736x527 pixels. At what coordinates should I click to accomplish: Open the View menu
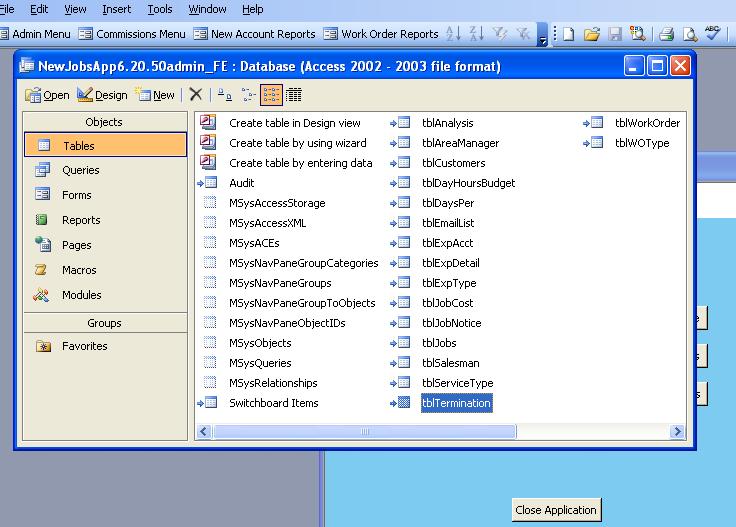click(x=75, y=9)
